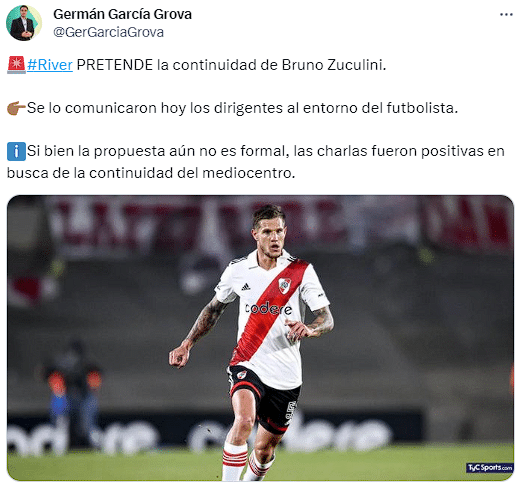The image size is (525, 487).
Task: Click the player's face in the photo
Action: coord(270,238)
